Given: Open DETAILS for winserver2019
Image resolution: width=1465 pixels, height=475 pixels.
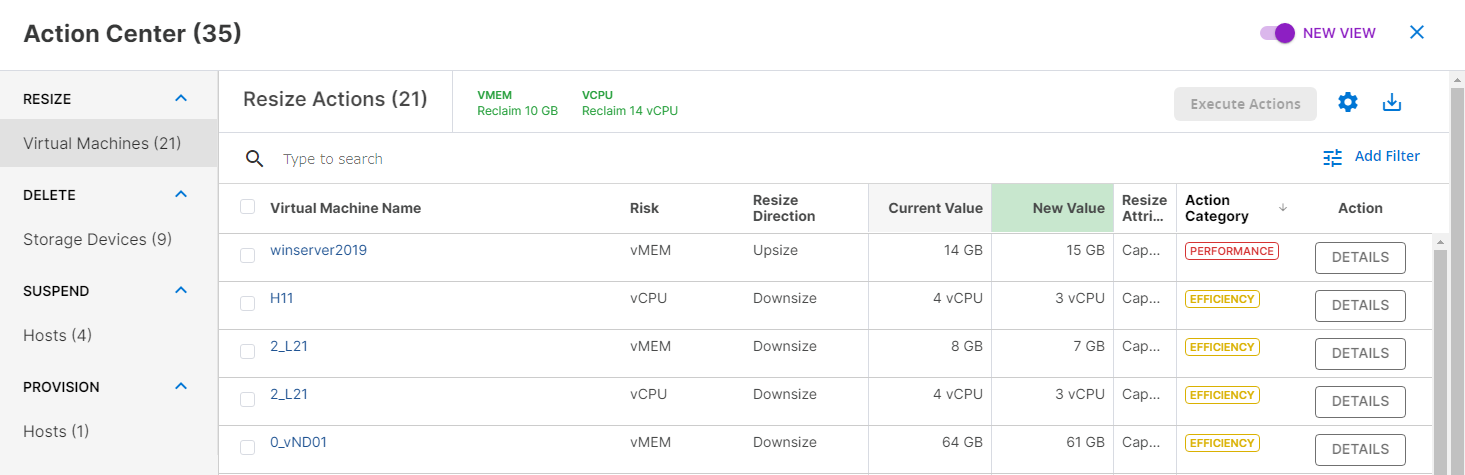Looking at the screenshot, I should (x=1360, y=257).
